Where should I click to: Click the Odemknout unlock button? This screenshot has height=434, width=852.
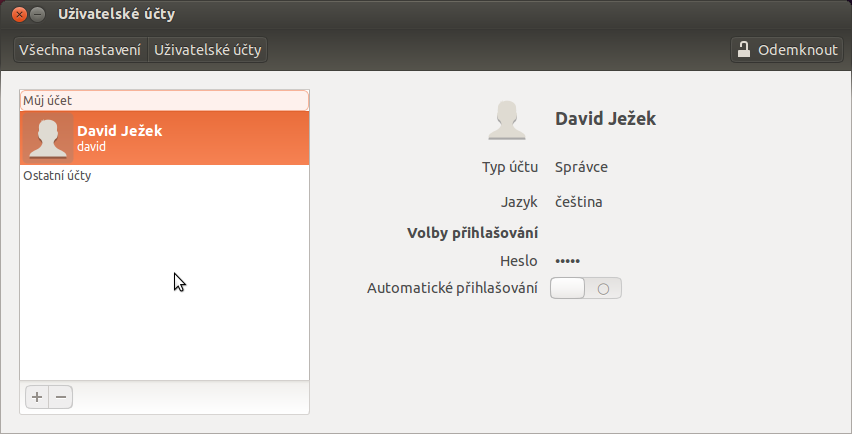point(787,49)
